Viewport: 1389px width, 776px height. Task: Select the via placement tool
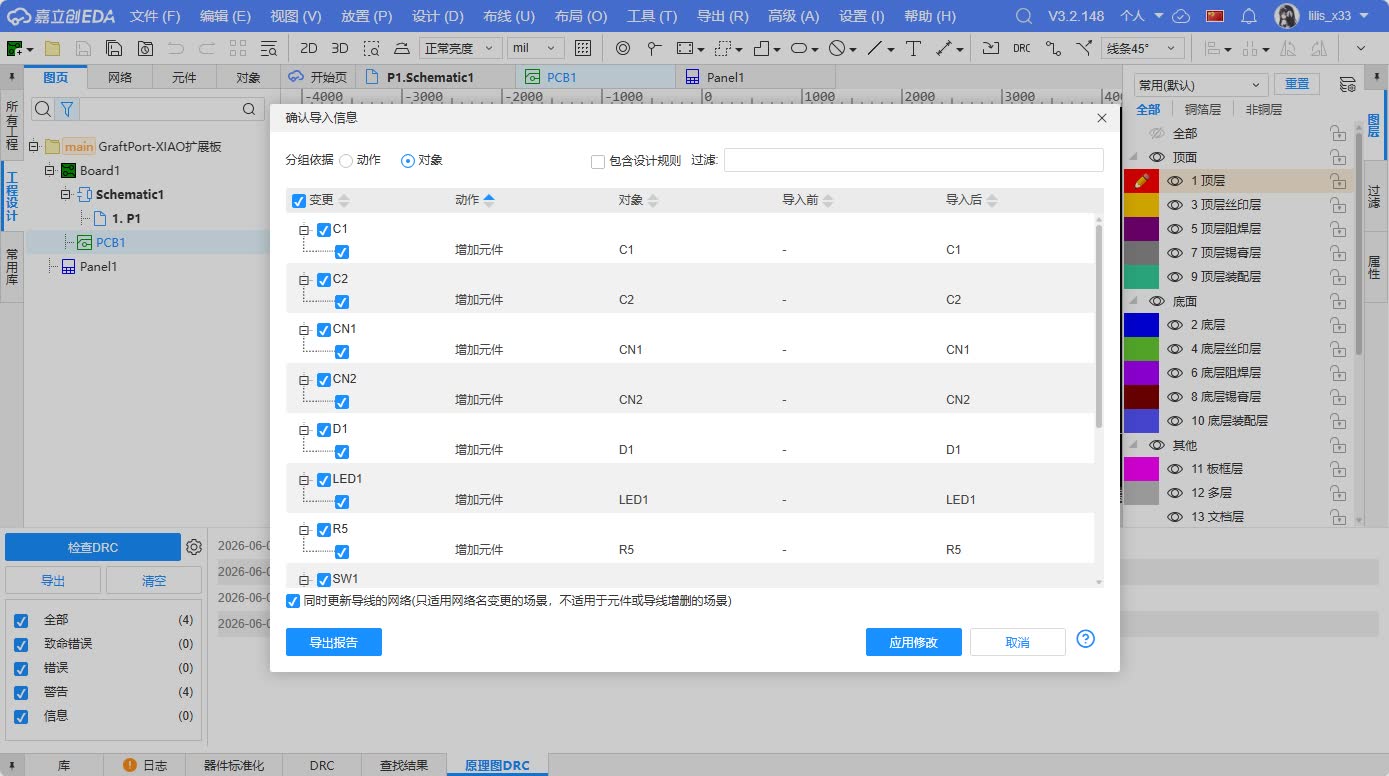(623, 48)
